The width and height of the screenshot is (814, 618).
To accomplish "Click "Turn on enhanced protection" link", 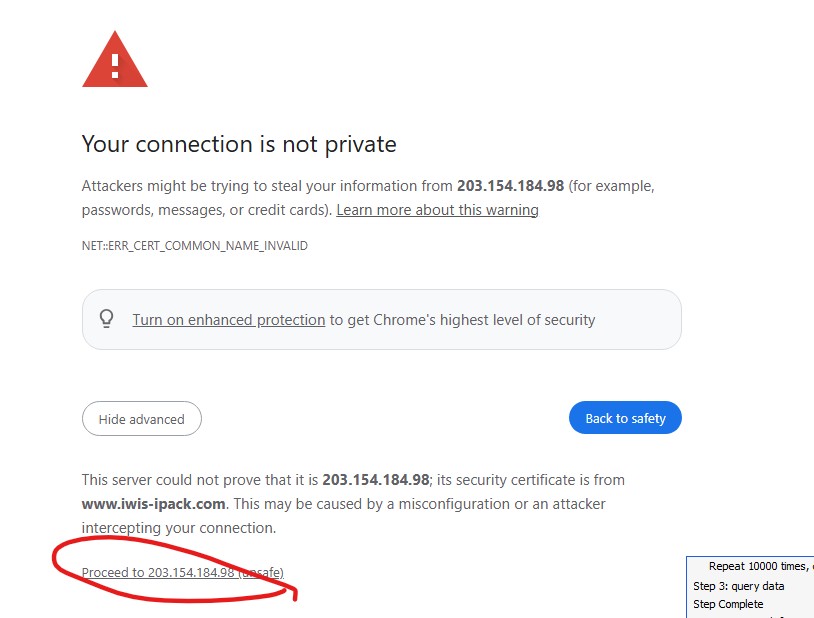I will (x=228, y=320).
